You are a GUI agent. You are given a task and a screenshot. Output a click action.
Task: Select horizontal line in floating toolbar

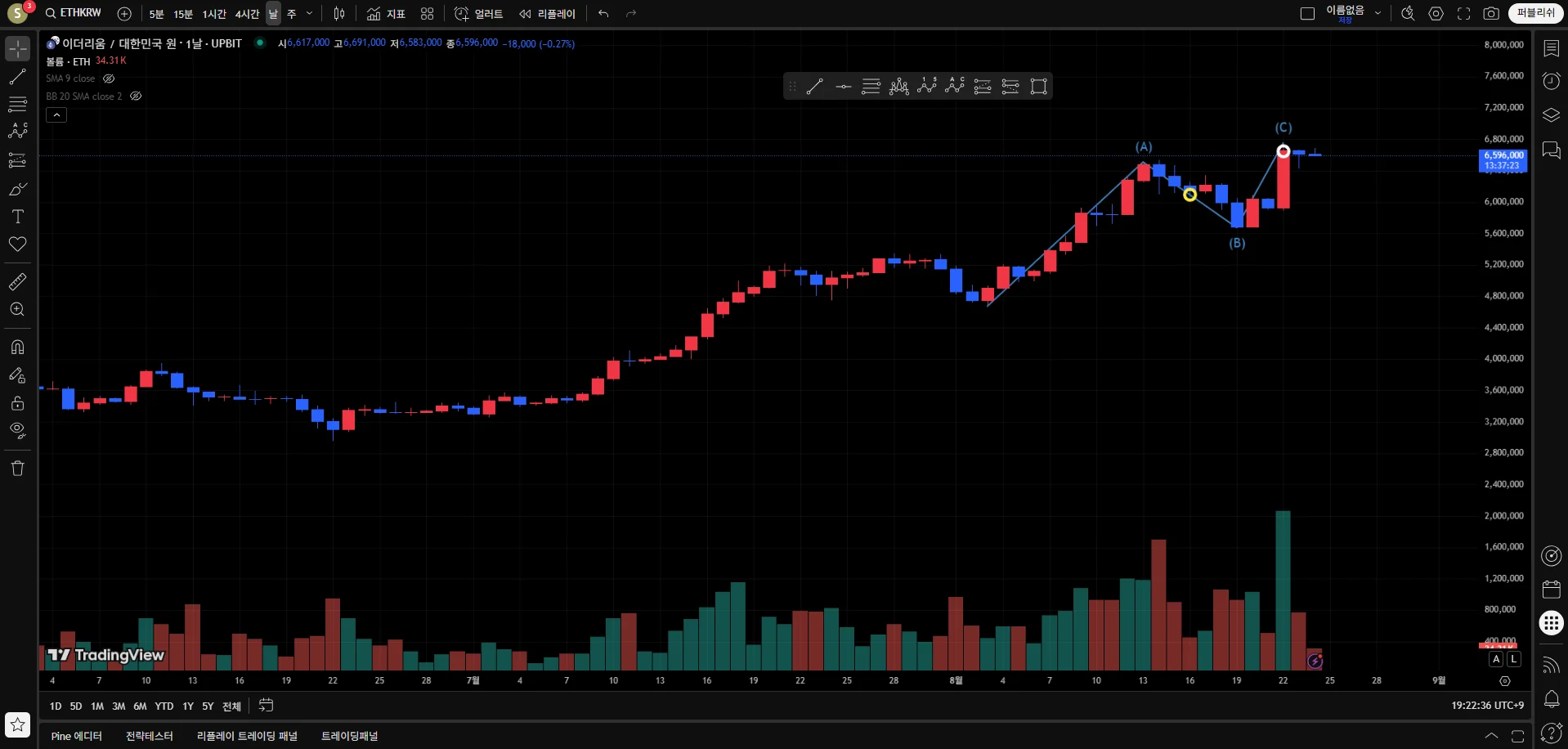[x=843, y=86]
